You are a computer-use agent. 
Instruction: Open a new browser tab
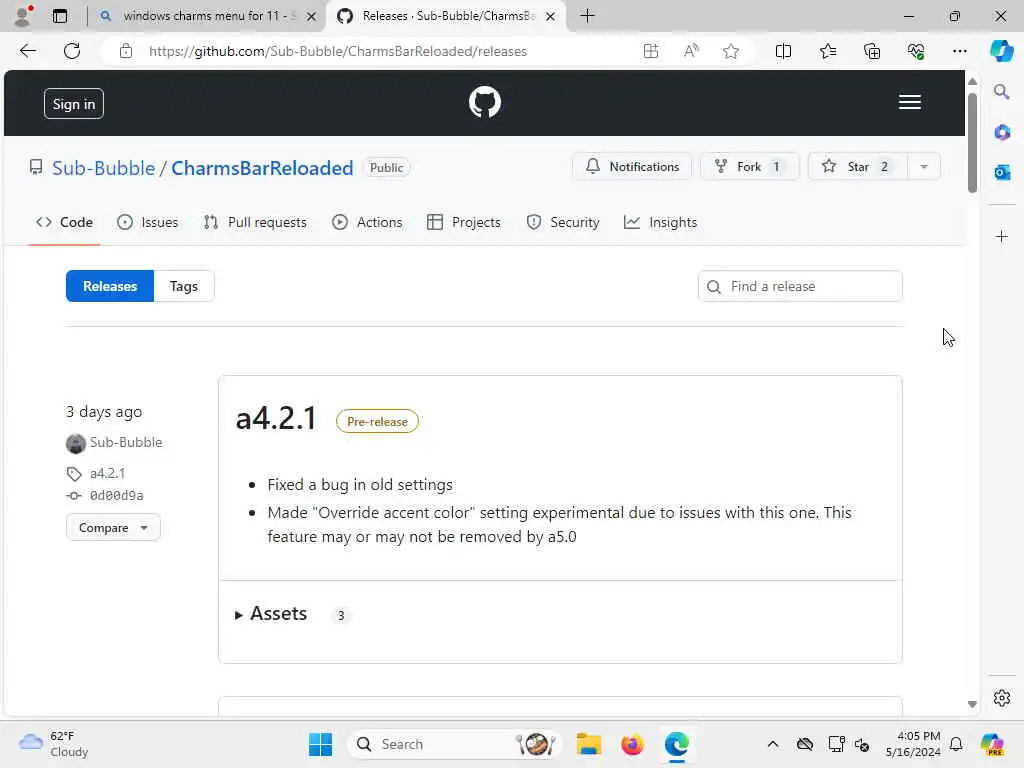[x=587, y=16]
